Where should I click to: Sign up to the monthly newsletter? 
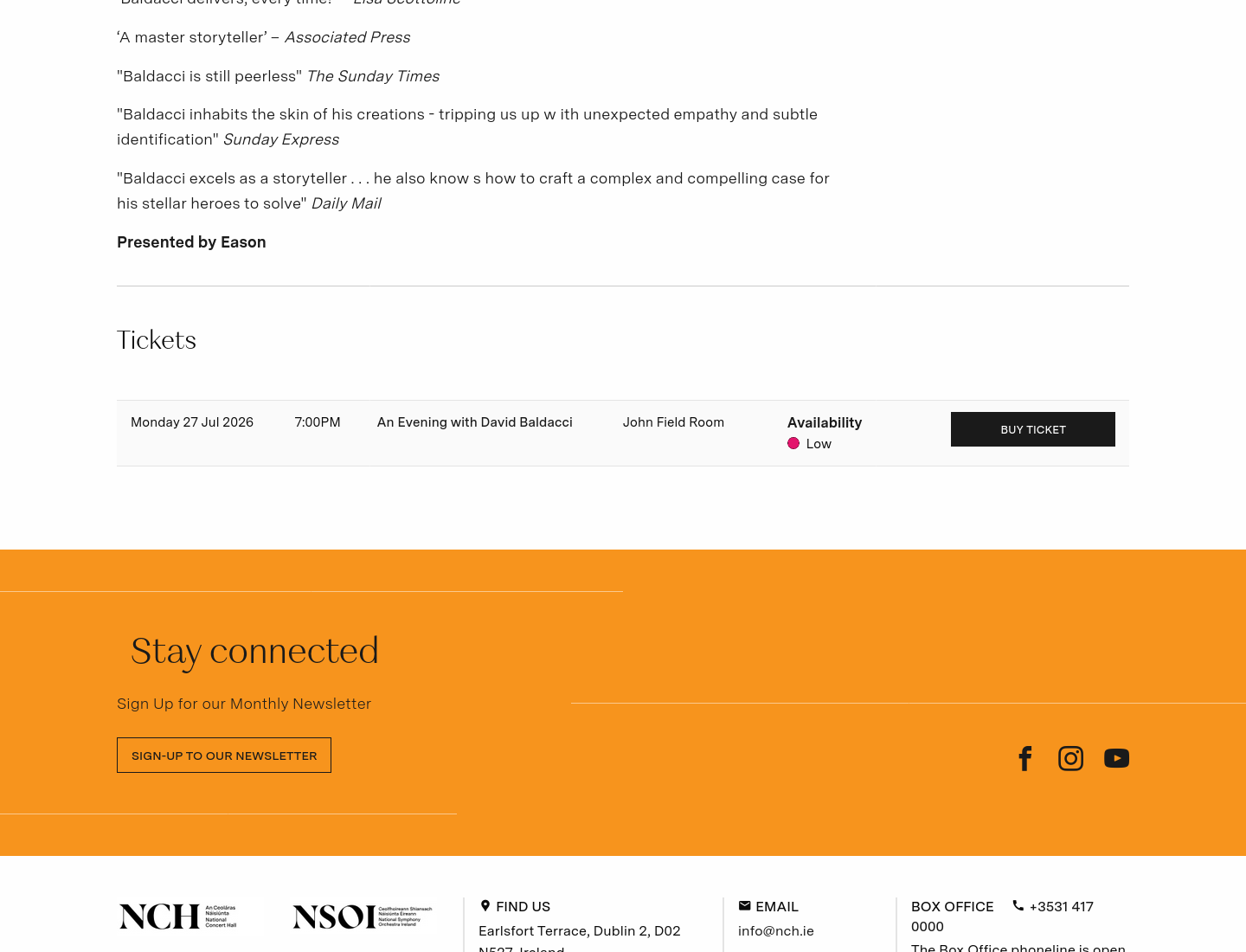click(x=224, y=756)
